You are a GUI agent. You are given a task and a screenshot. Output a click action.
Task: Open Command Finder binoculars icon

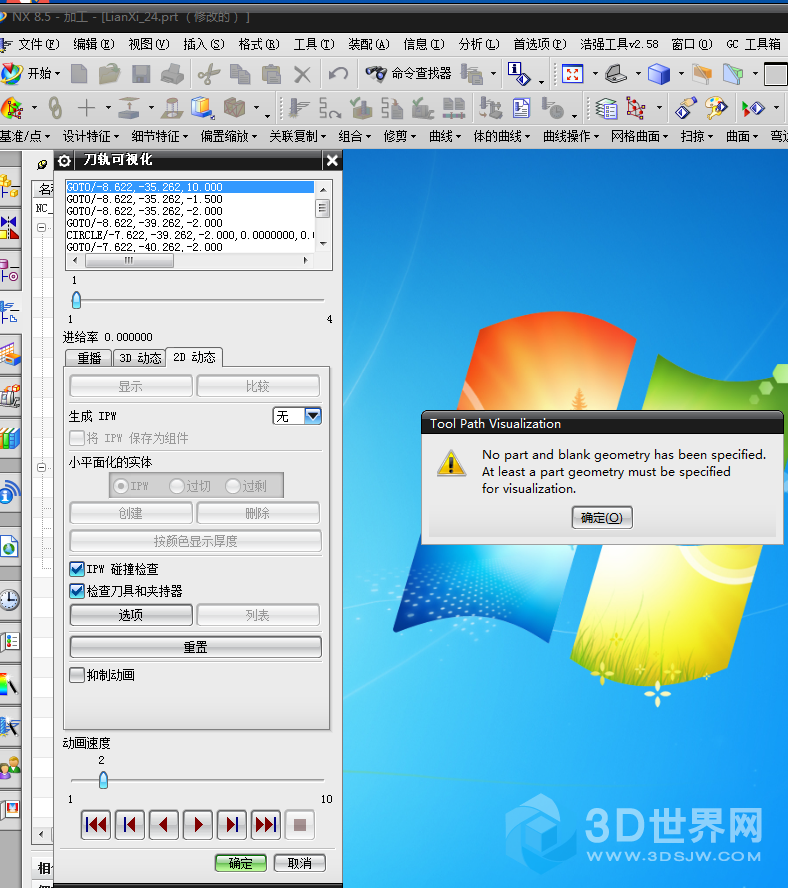(x=376, y=74)
